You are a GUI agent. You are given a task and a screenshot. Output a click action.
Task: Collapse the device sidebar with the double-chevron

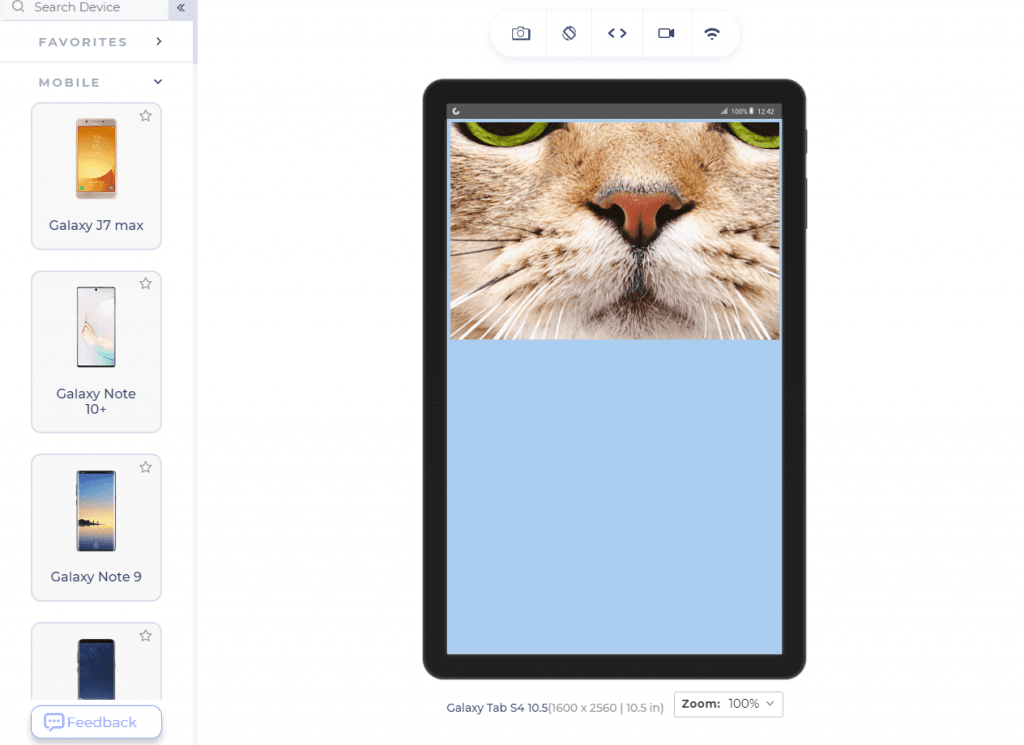181,8
